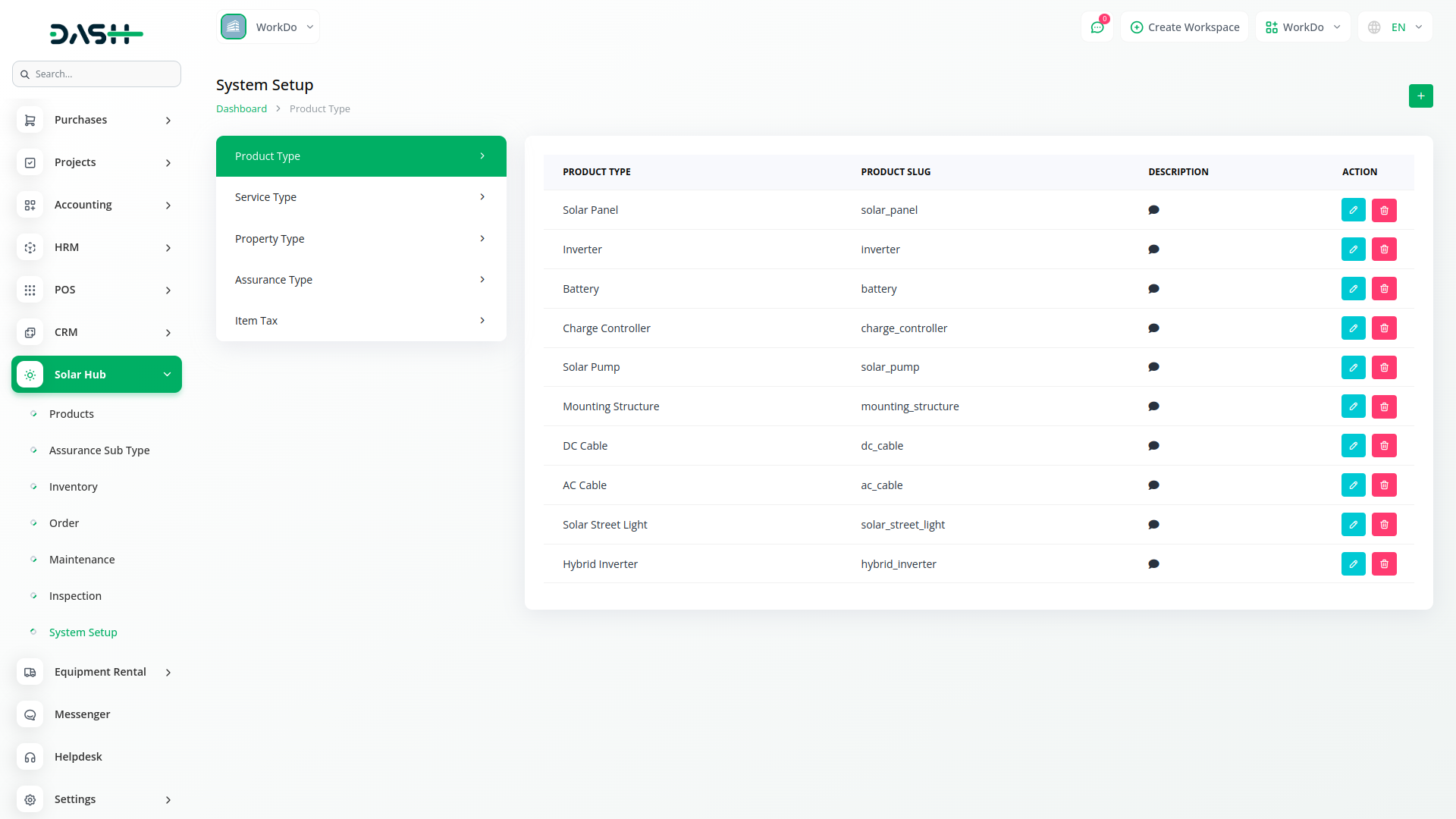Expand the Equipment Rental menu
Viewport: 1456px width, 819px height.
(x=96, y=672)
